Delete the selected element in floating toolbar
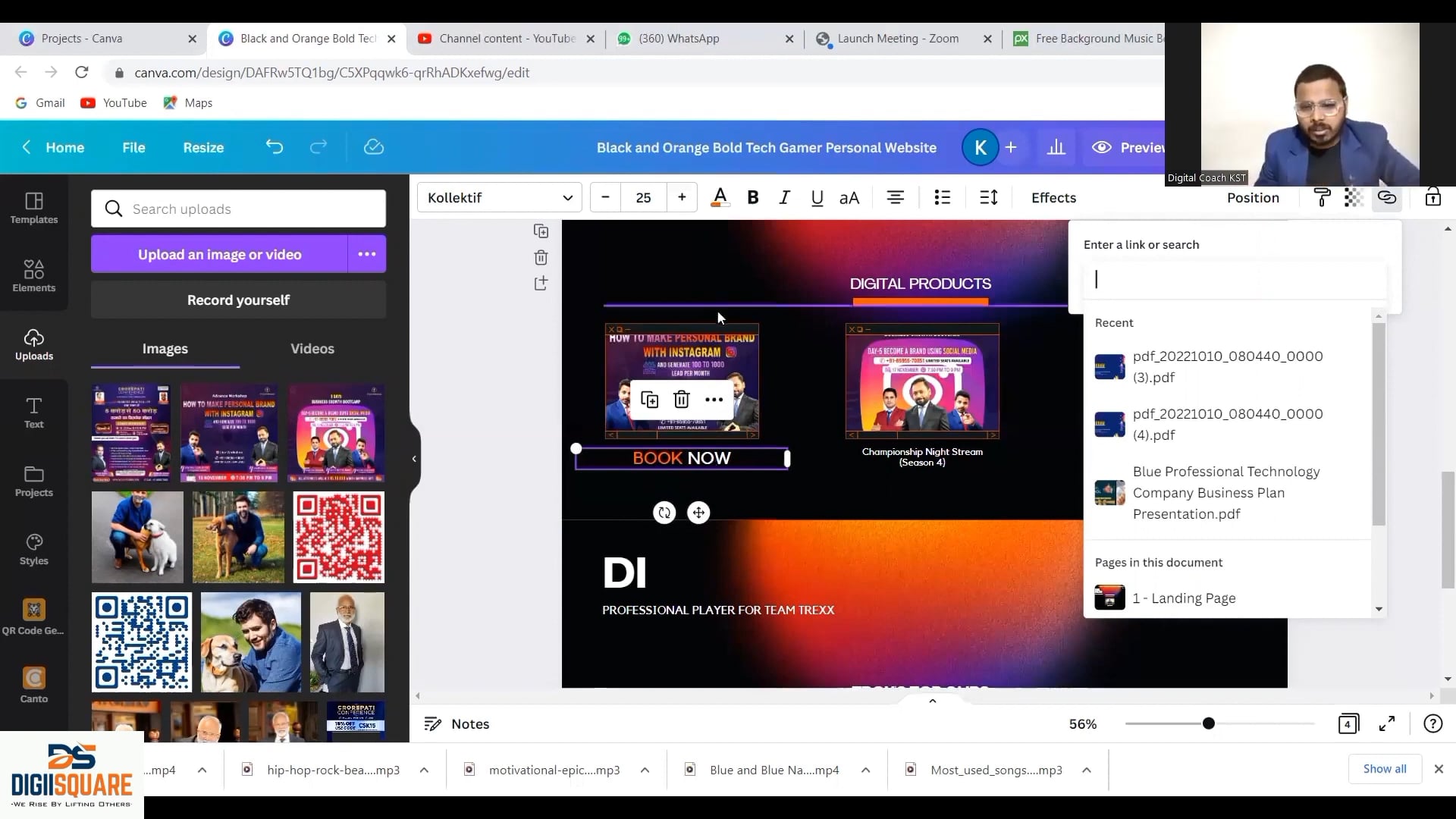The image size is (1456, 819). click(682, 400)
